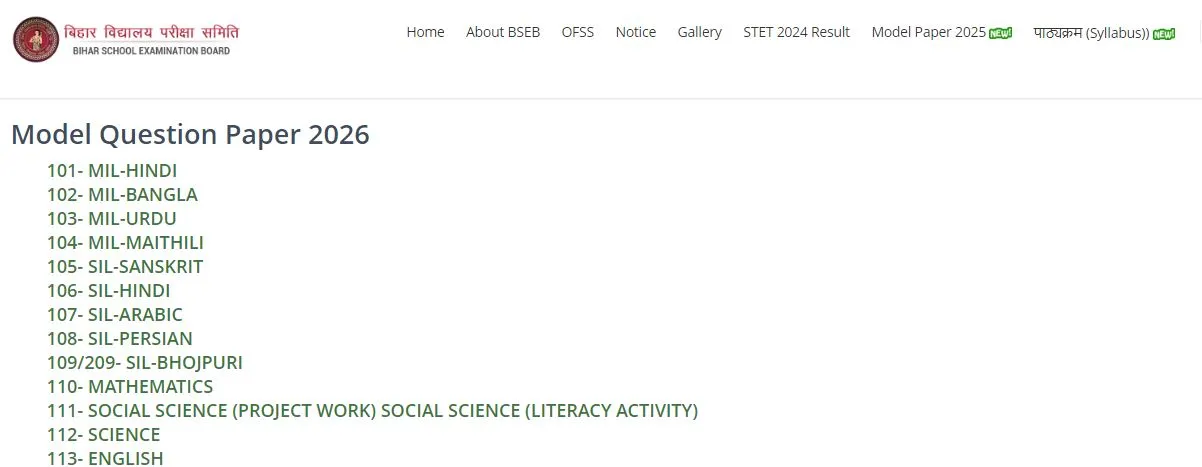Click the Bihar School Examination Board logo
The width and height of the screenshot is (1202, 467).
126,39
